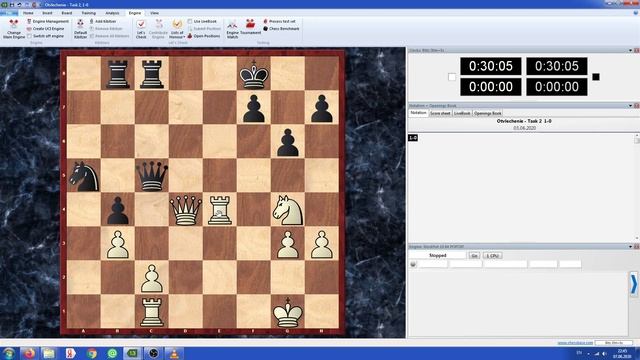The width and height of the screenshot is (640, 360).
Task: Open the Home ribbon tab
Action: click(28, 13)
